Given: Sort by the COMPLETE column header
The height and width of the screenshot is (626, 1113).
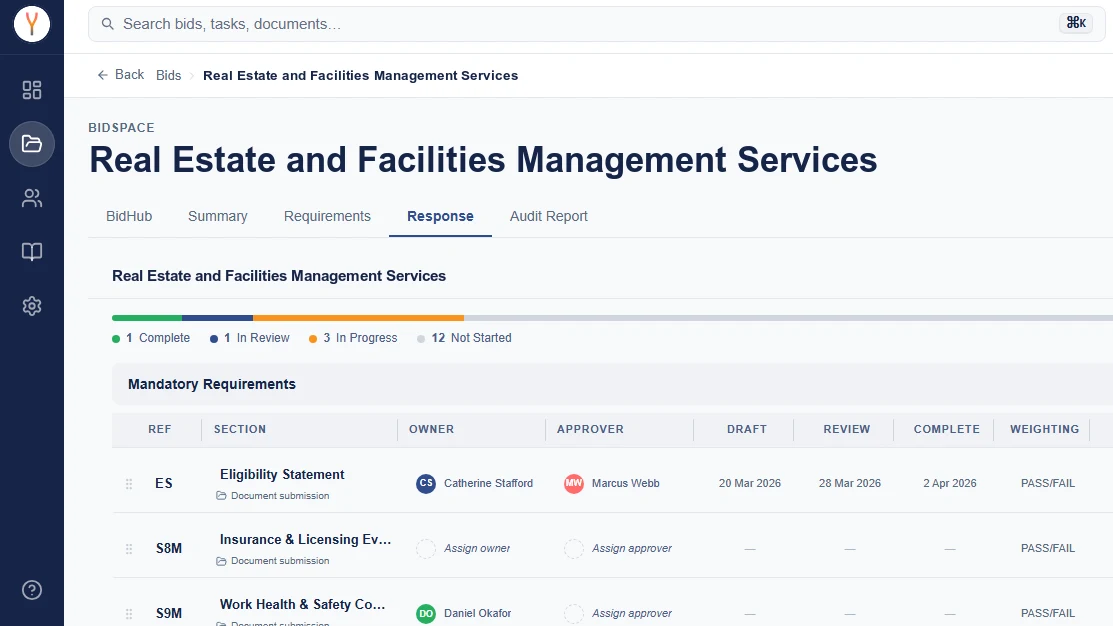Looking at the screenshot, I should coord(947,429).
